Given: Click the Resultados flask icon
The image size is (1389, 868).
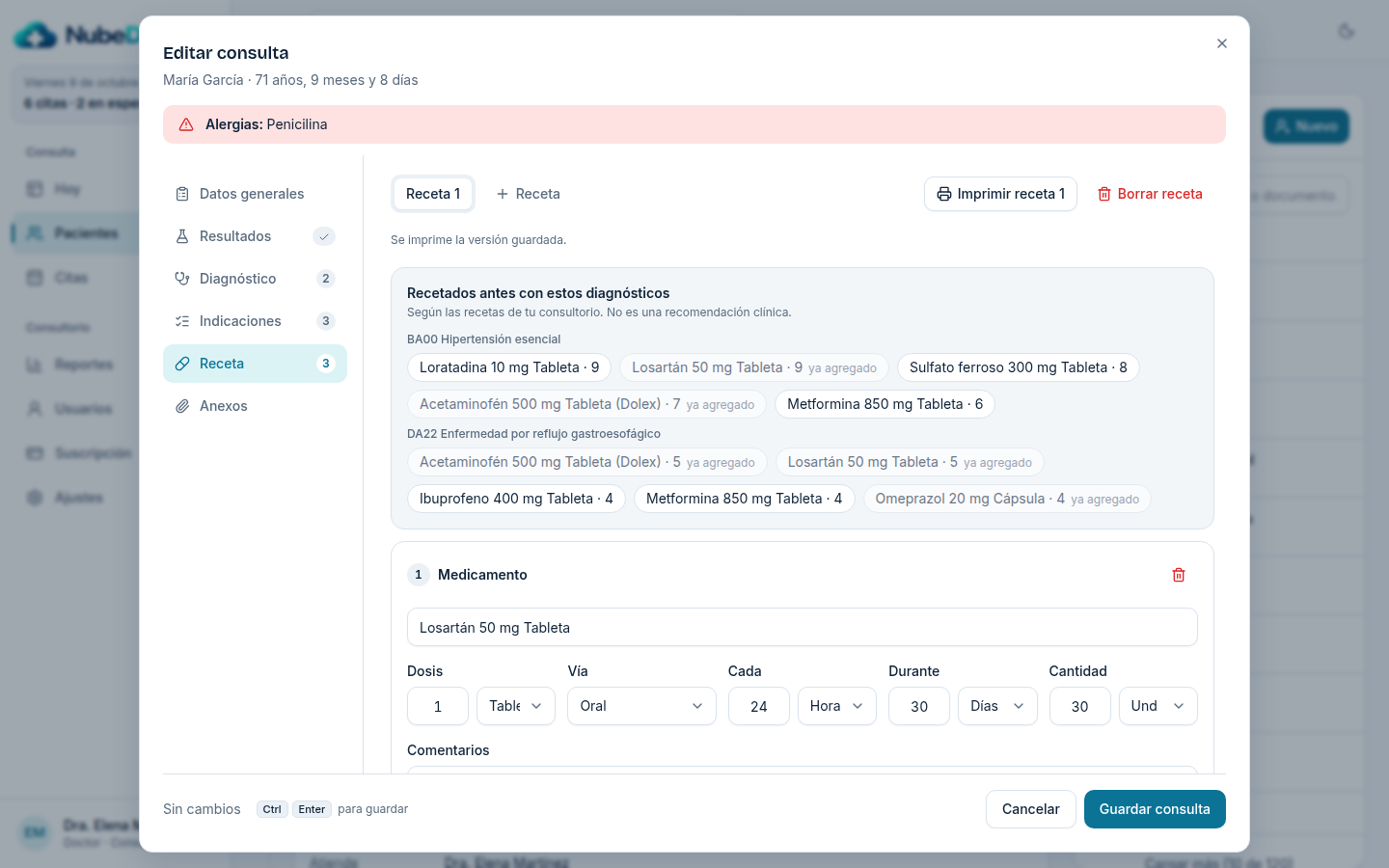Looking at the screenshot, I should click(x=182, y=236).
